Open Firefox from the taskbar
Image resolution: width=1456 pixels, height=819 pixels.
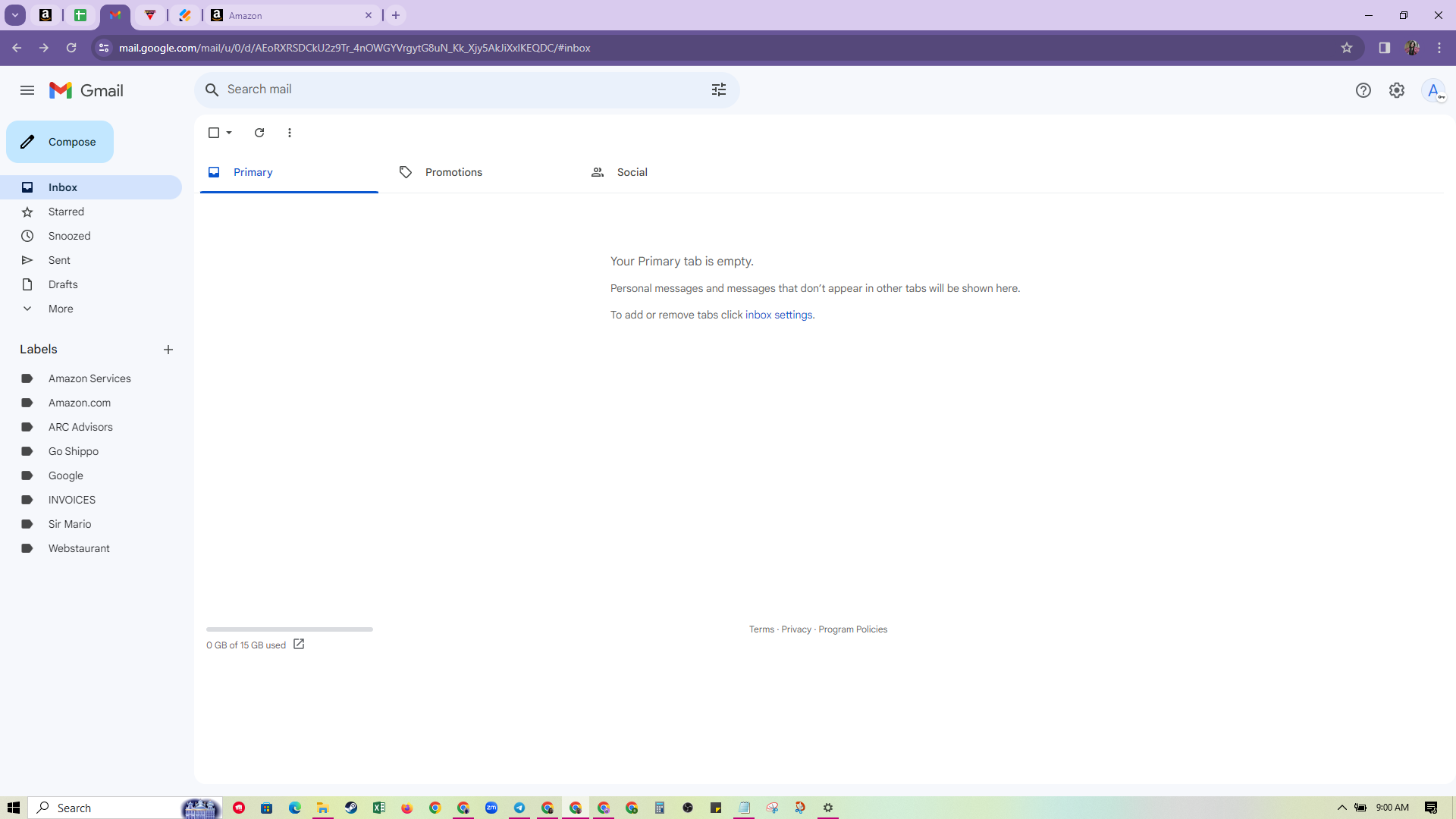407,808
